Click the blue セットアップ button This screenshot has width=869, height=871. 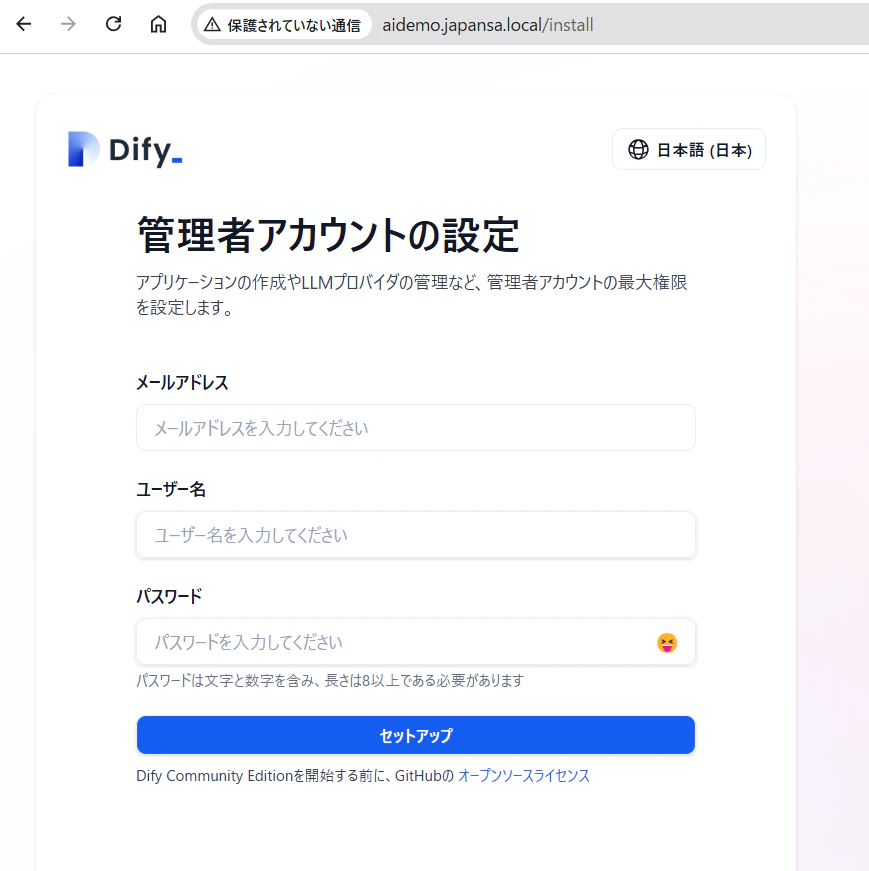pos(416,735)
